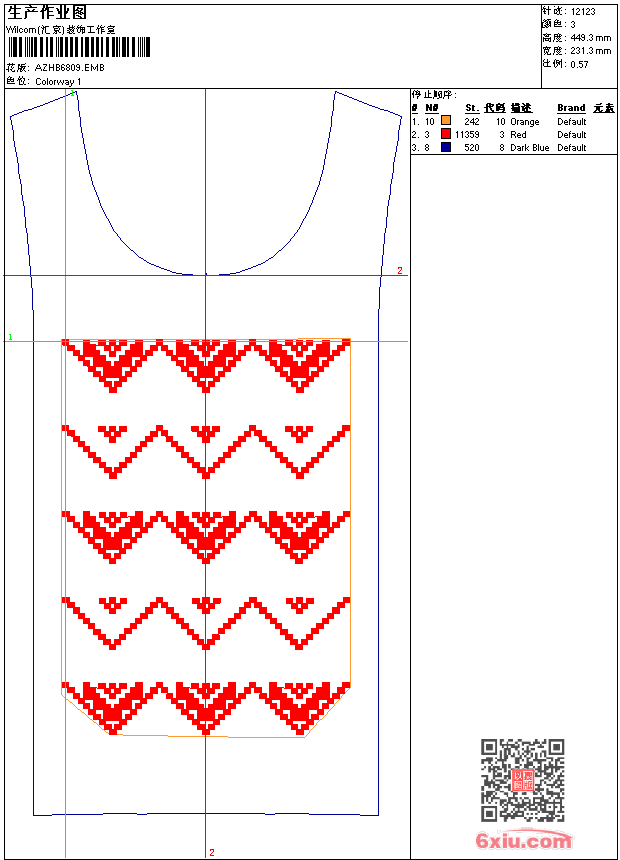620x860 pixels.
Task: Click the 'St.' column header
Action: point(472,108)
